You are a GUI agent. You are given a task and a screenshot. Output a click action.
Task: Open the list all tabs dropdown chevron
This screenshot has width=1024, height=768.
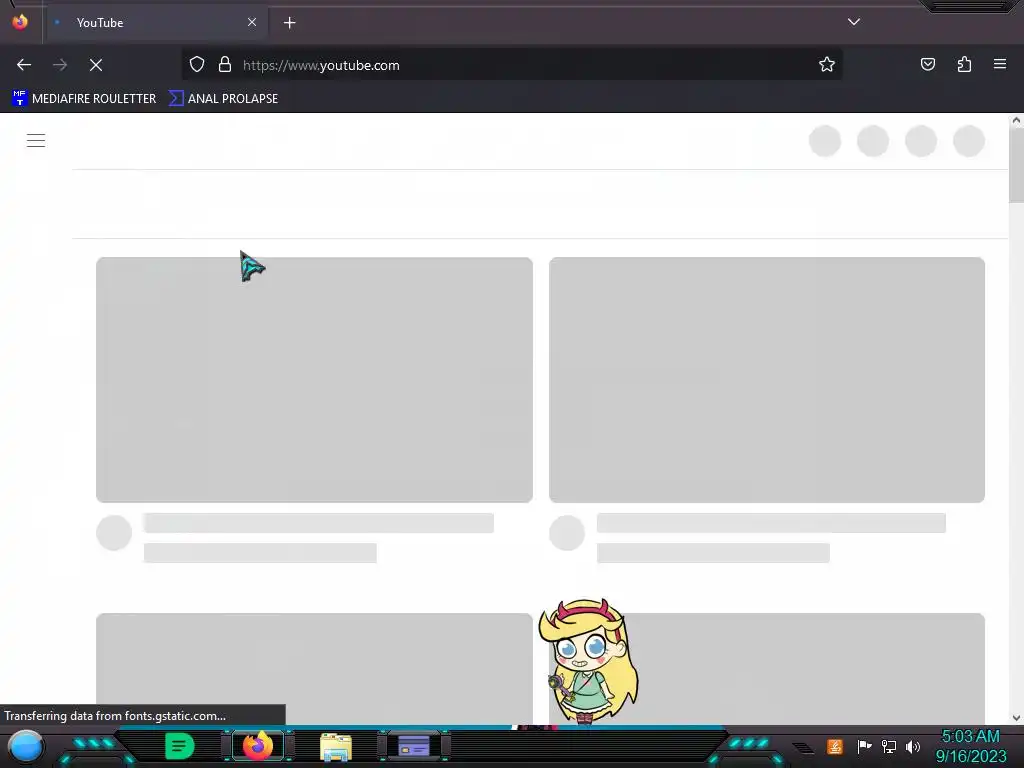tap(854, 22)
